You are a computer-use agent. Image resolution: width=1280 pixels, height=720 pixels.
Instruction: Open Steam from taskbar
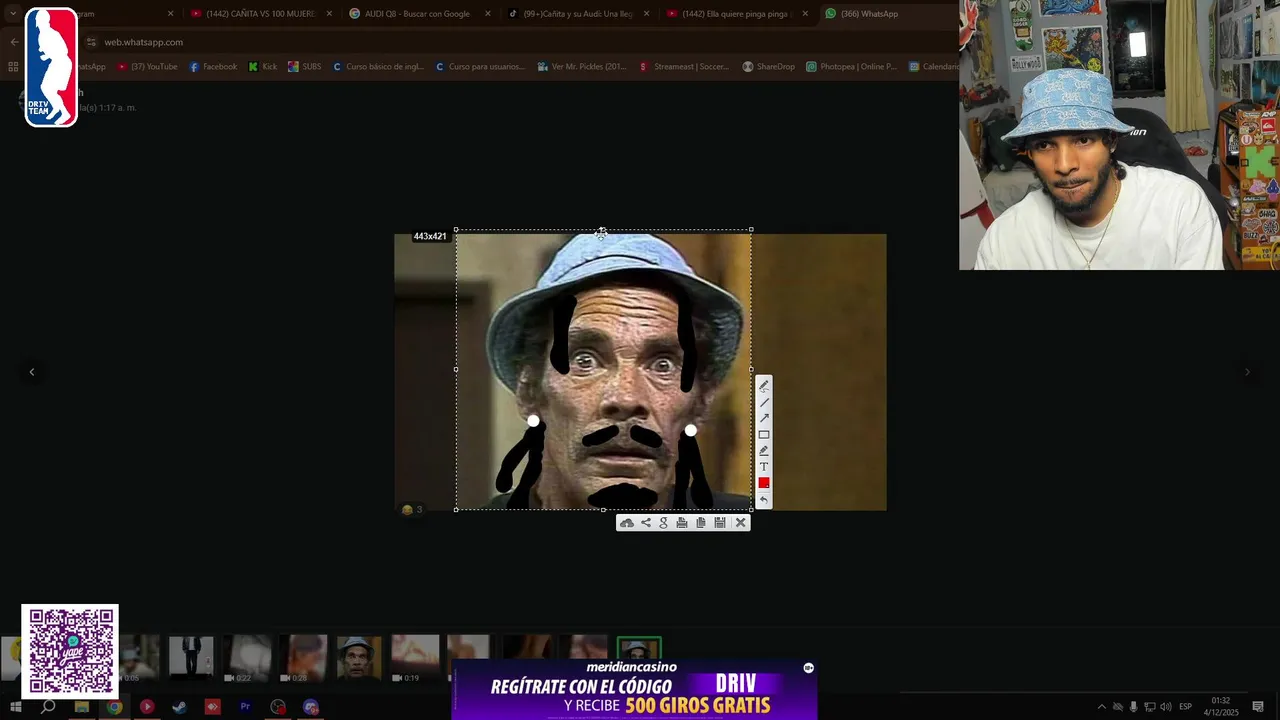(x=180, y=707)
